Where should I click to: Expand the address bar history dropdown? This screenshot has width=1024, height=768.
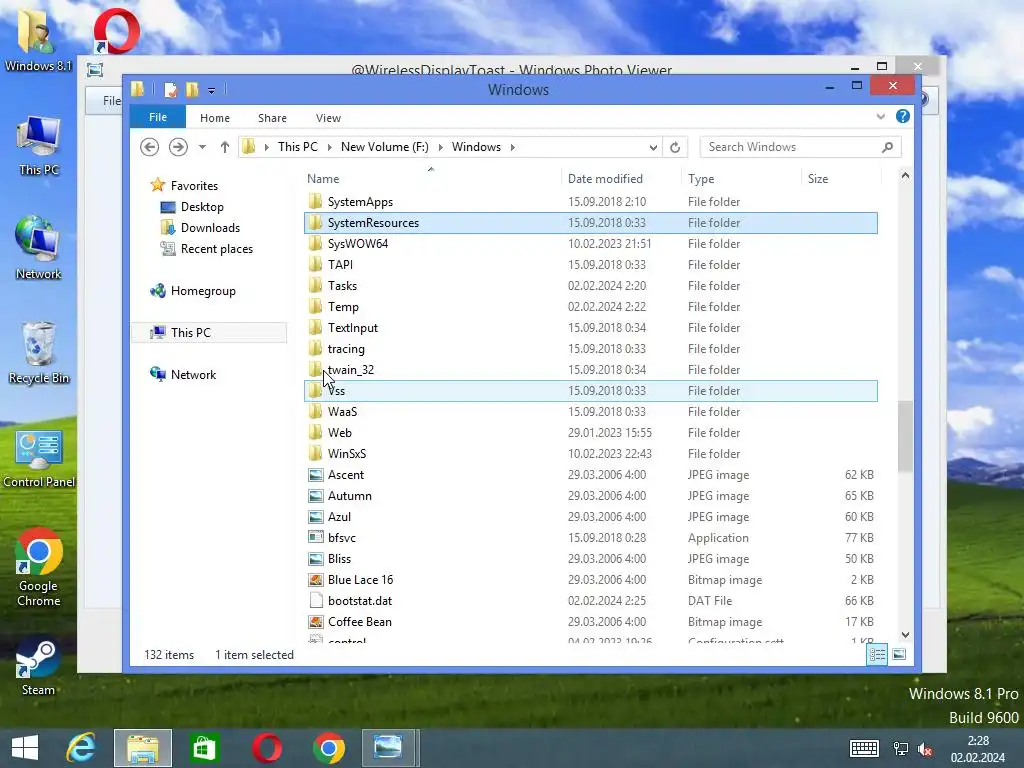point(653,148)
